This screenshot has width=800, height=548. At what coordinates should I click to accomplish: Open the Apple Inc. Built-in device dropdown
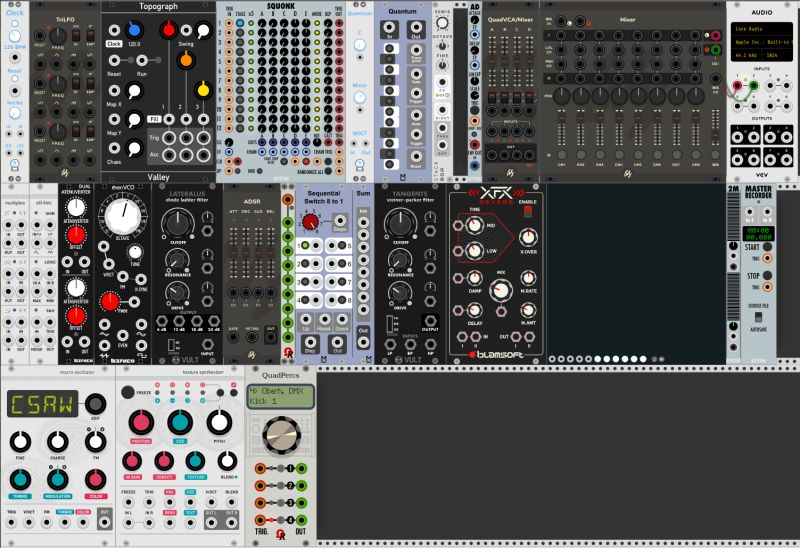761,42
